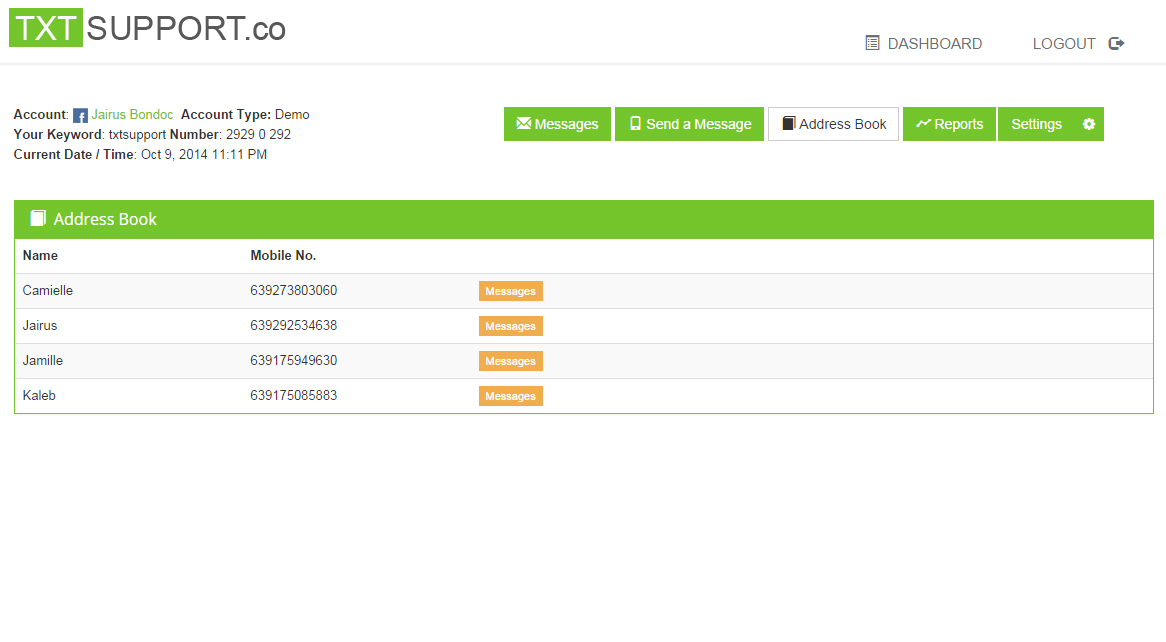Click the book icon on Address Book tab
Screen dimensions: 1166x642
[788, 124]
